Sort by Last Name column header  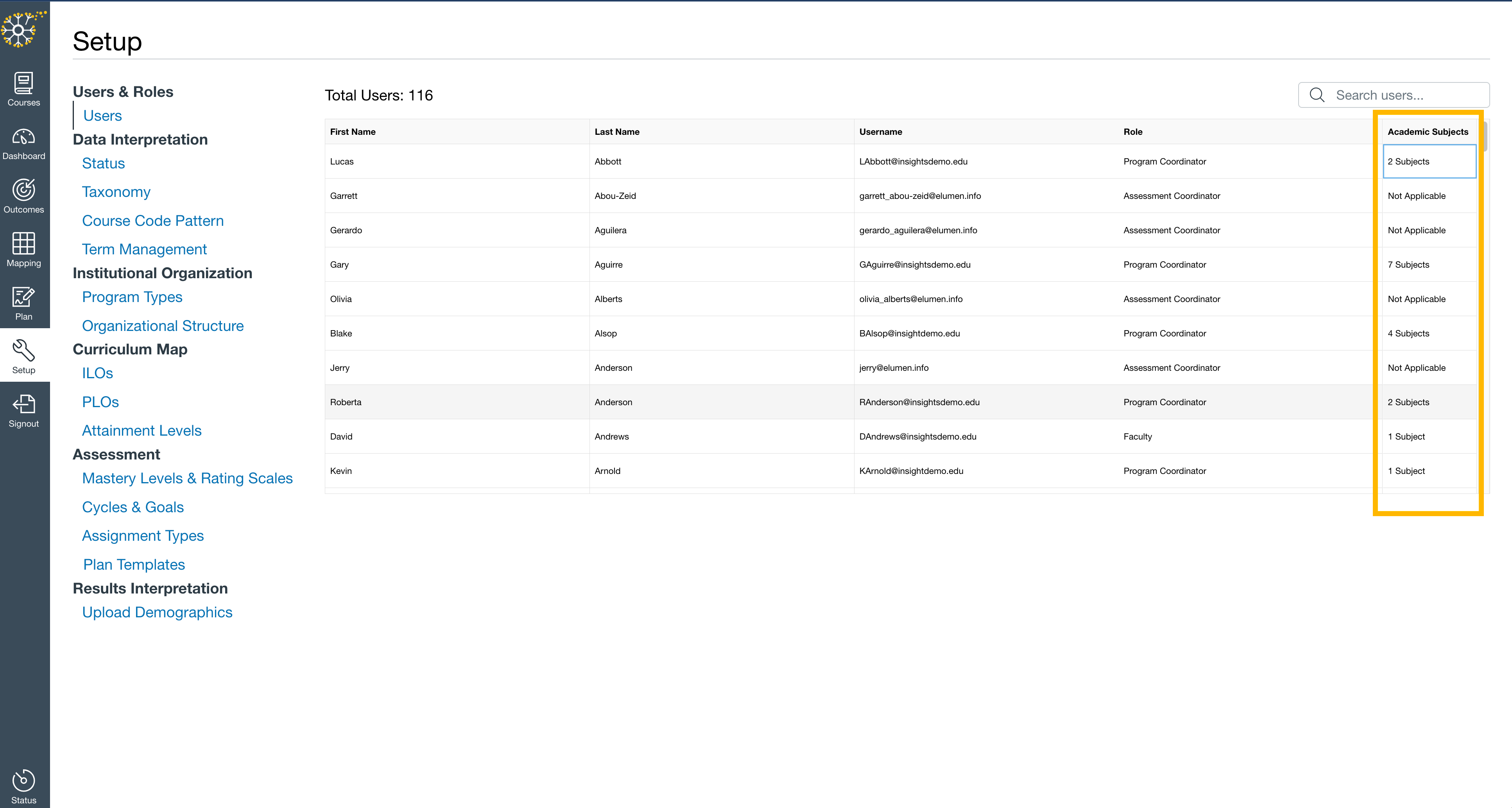point(721,131)
